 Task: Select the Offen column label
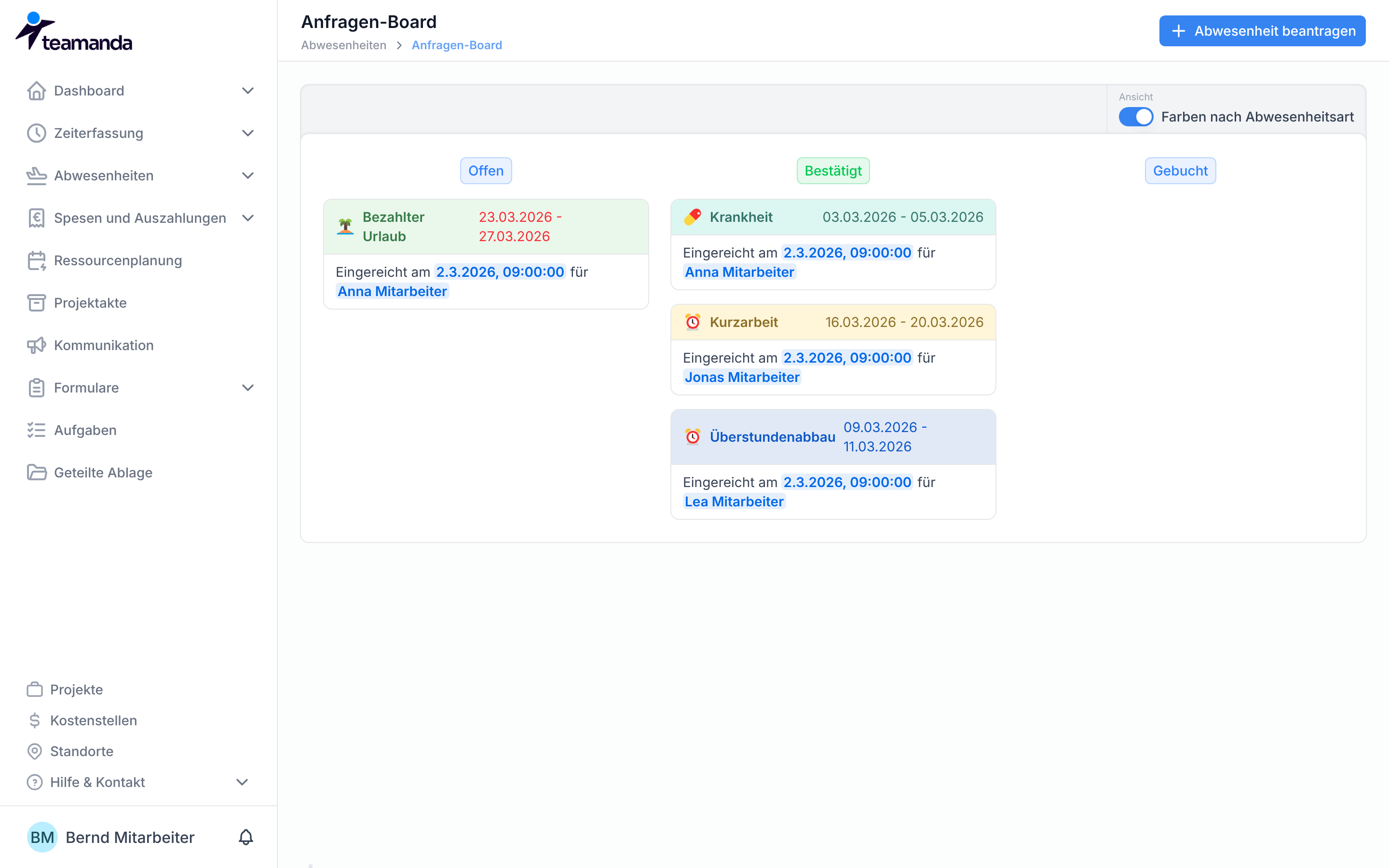(486, 171)
